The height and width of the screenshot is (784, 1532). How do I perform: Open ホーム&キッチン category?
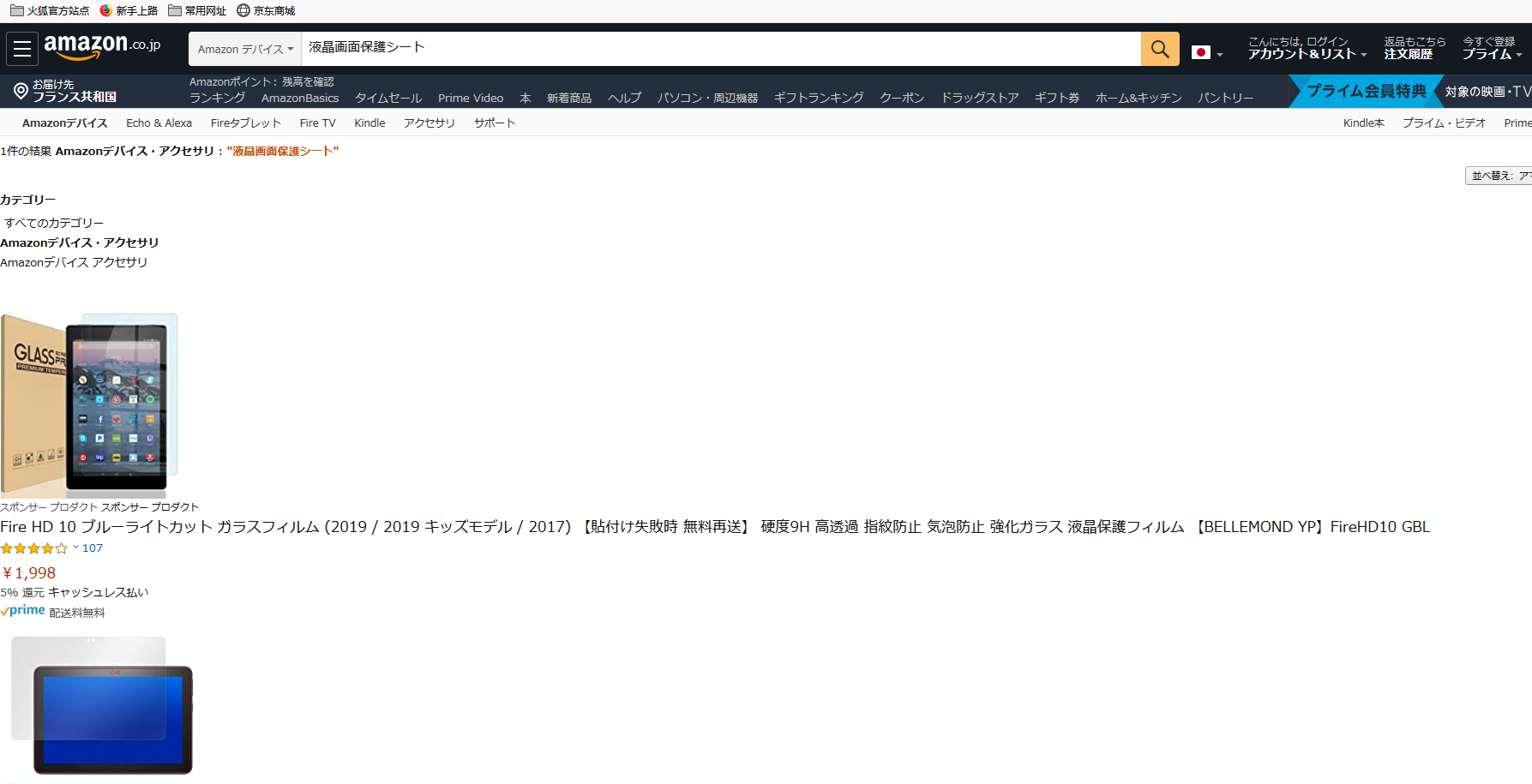click(x=1138, y=98)
